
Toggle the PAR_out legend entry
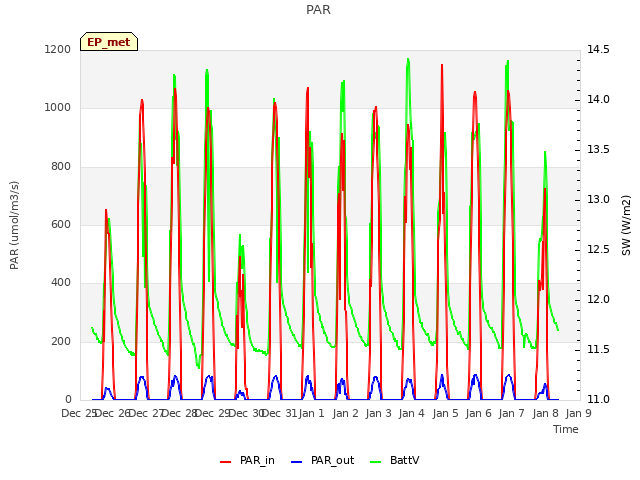(x=322, y=460)
